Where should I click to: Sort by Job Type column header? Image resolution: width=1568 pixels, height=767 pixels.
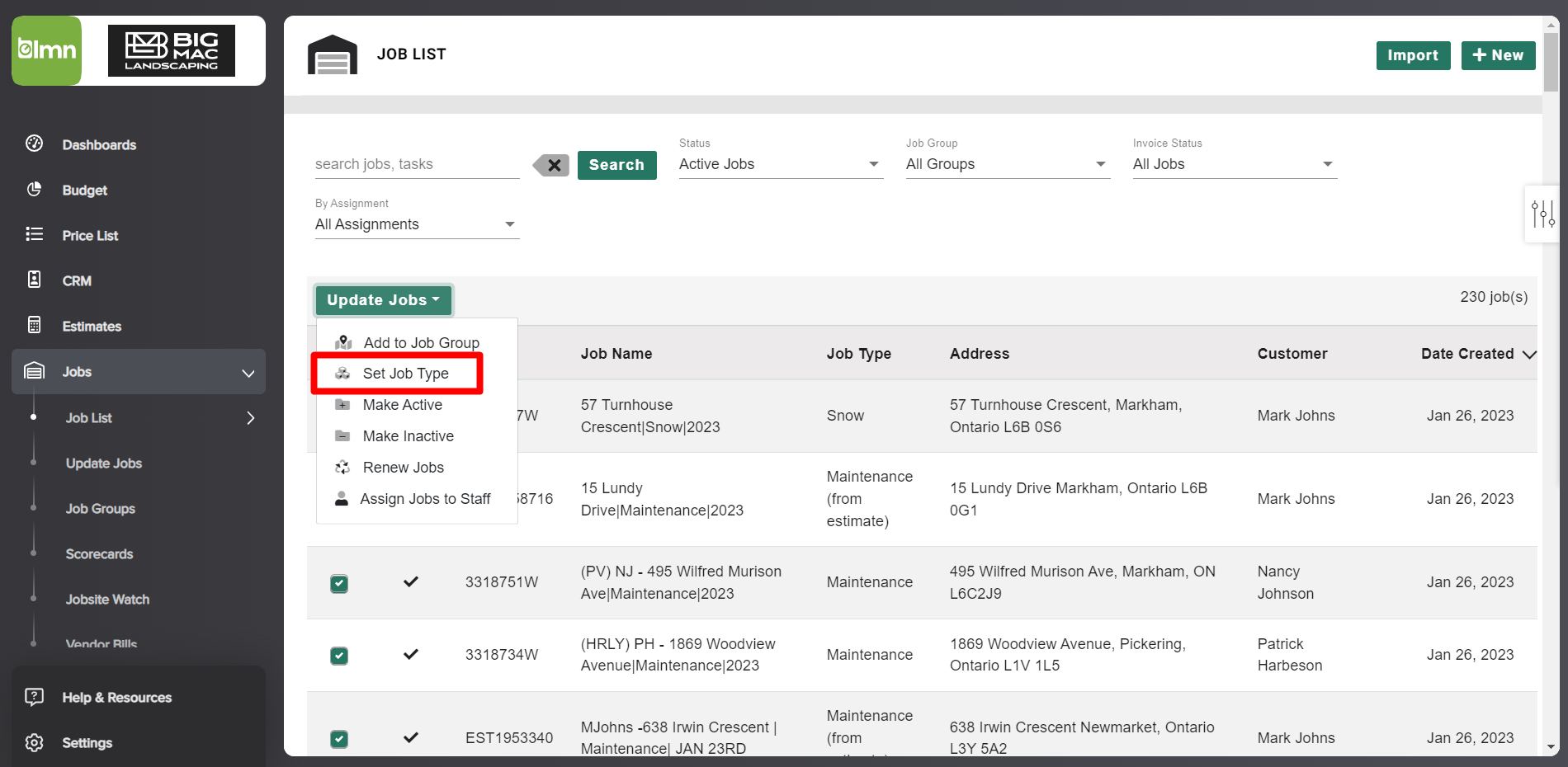click(x=858, y=354)
